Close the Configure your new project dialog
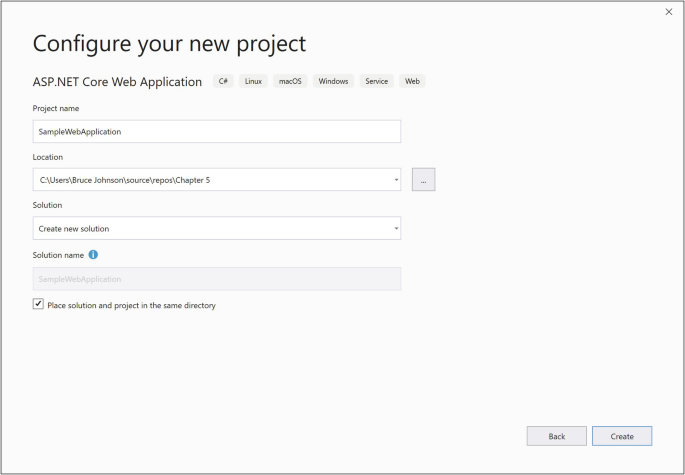This screenshot has height=475, width=685. point(669,12)
